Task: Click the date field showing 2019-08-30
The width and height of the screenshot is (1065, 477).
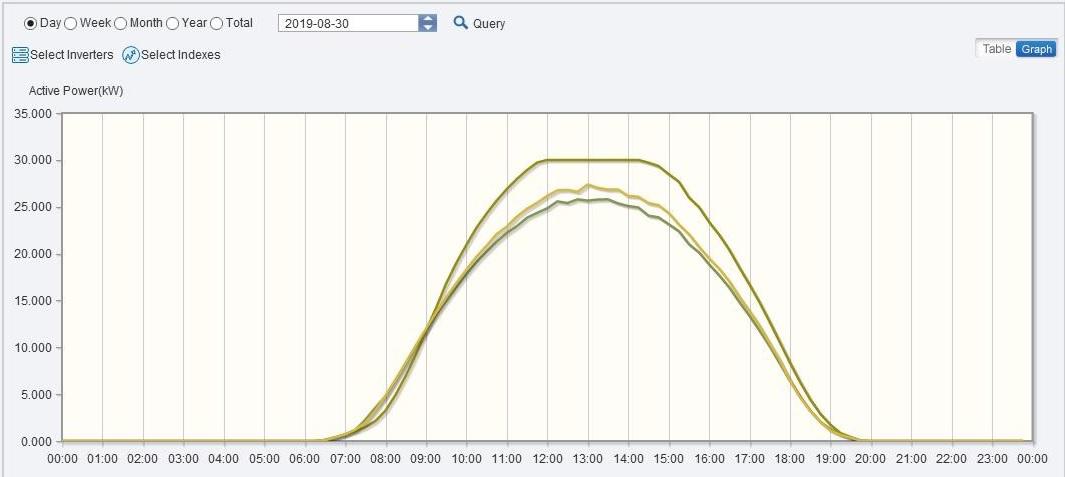Action: tap(348, 23)
